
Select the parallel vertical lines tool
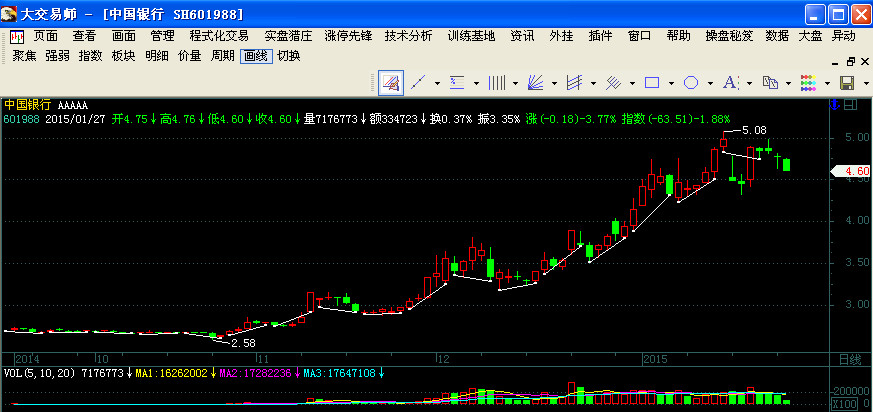pyautogui.click(x=495, y=82)
